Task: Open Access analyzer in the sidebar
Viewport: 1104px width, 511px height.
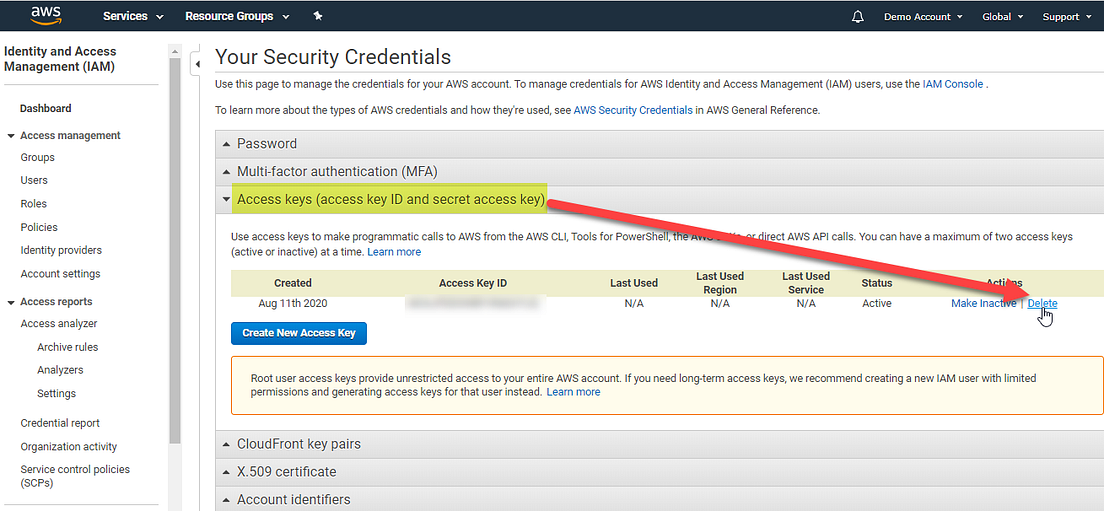Action: click(x=58, y=324)
